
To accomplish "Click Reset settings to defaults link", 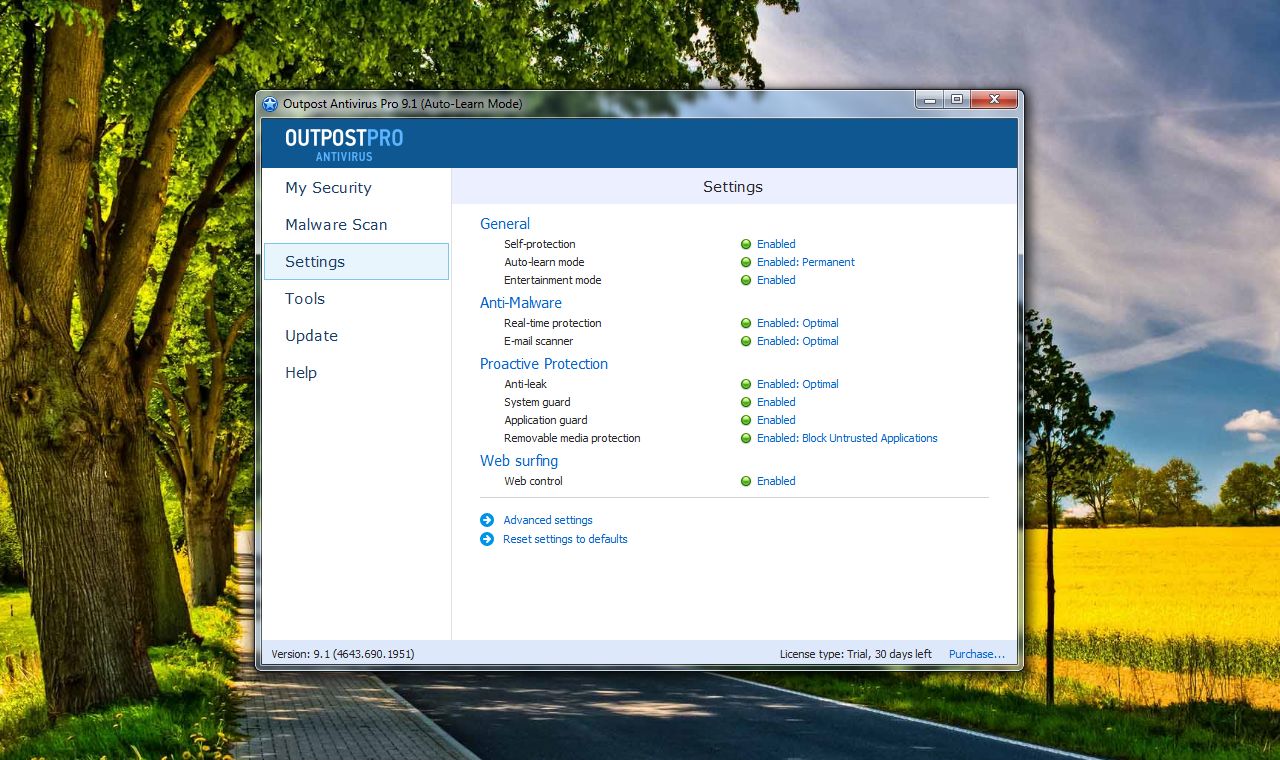I will pos(565,539).
